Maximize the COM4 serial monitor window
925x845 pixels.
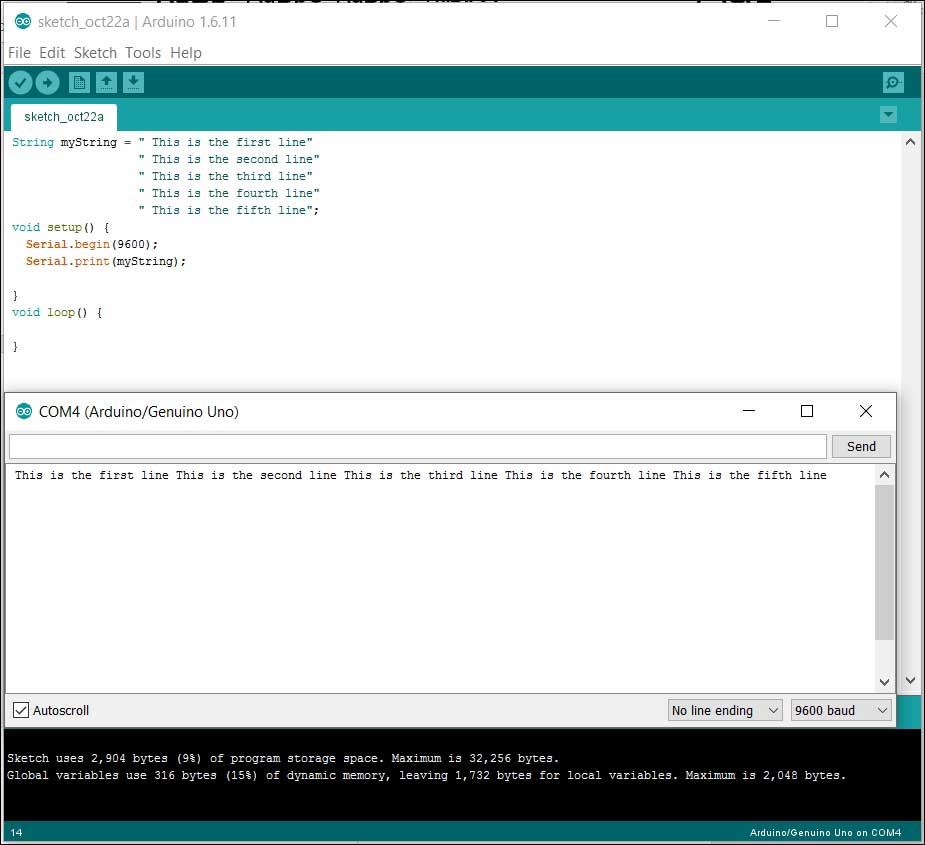(x=807, y=411)
